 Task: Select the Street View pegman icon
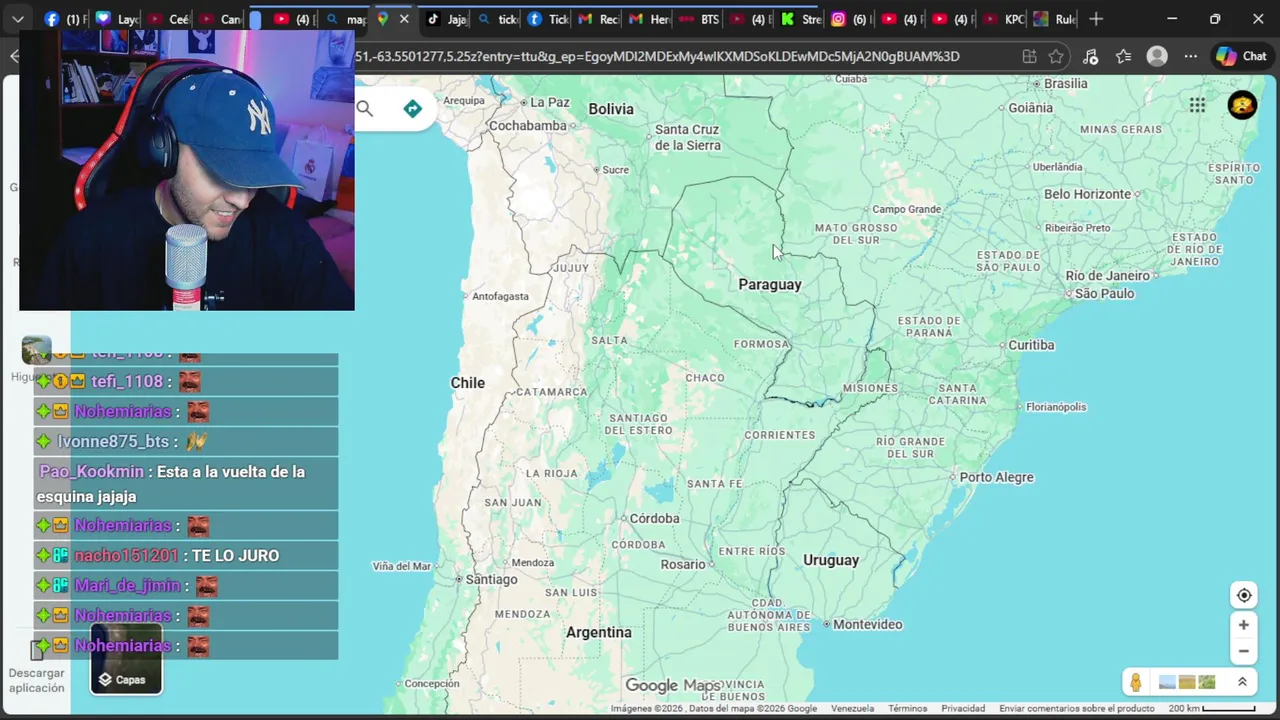1136,682
